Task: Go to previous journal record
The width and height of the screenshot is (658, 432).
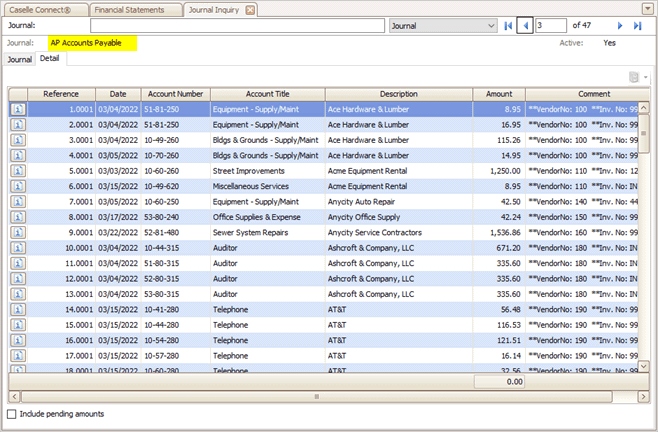Action: 525,26
